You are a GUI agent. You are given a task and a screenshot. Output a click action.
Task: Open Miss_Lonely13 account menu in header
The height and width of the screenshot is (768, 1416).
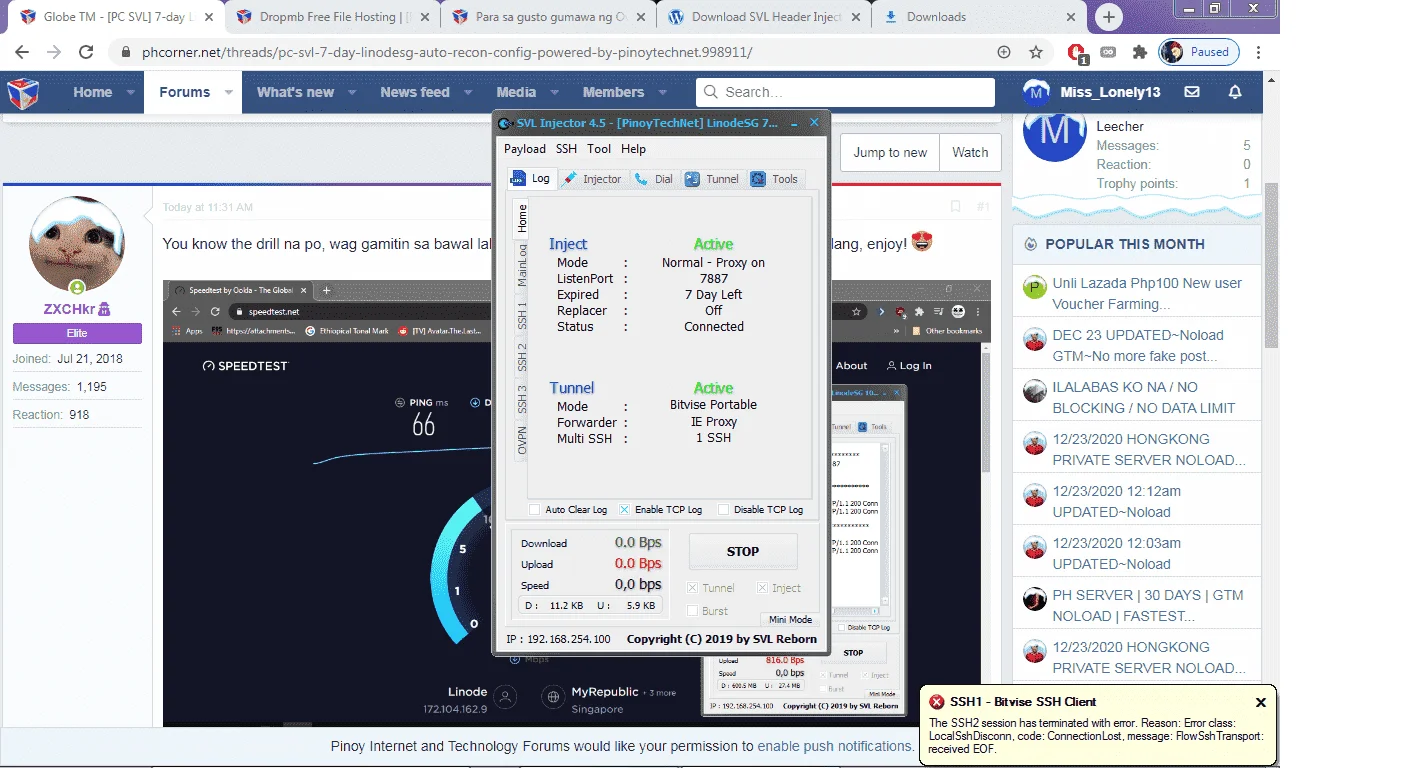[1092, 92]
